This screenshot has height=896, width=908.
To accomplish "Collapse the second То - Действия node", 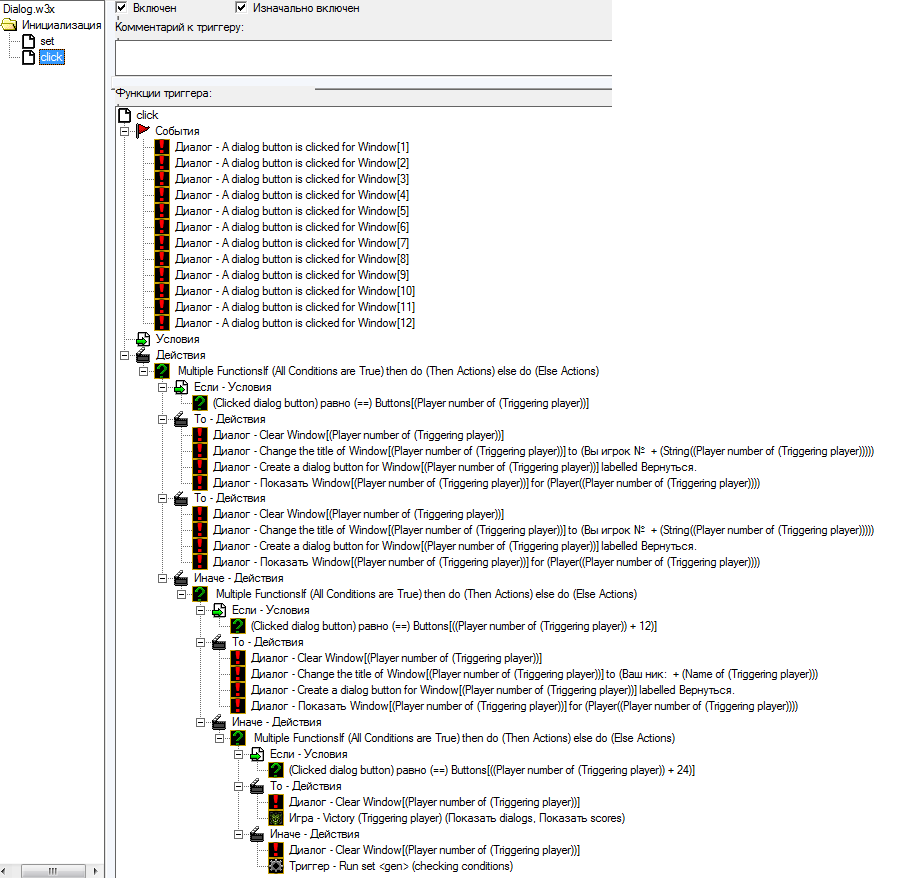I will pyautogui.click(x=163, y=499).
